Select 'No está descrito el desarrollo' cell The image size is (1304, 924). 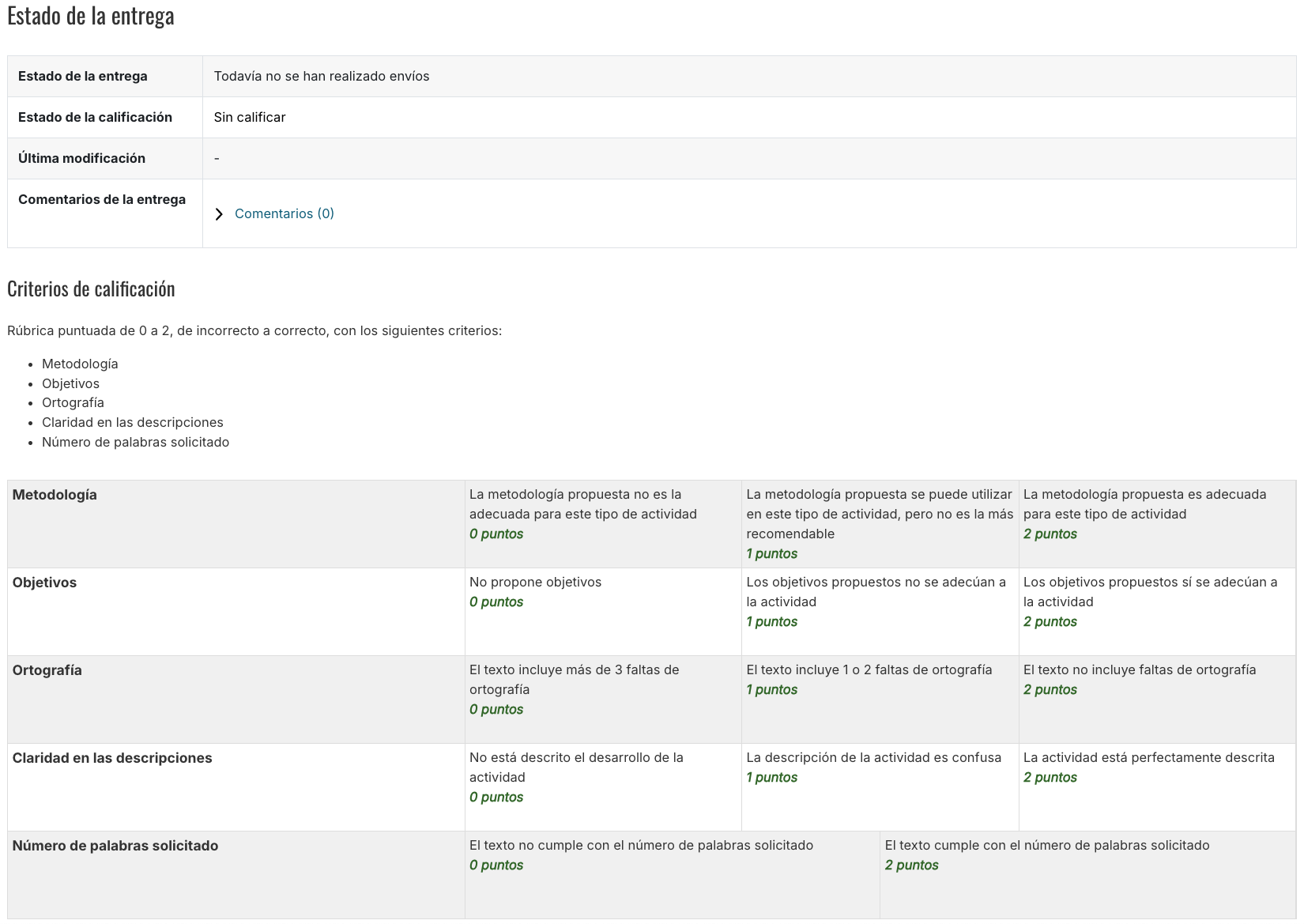(x=602, y=786)
